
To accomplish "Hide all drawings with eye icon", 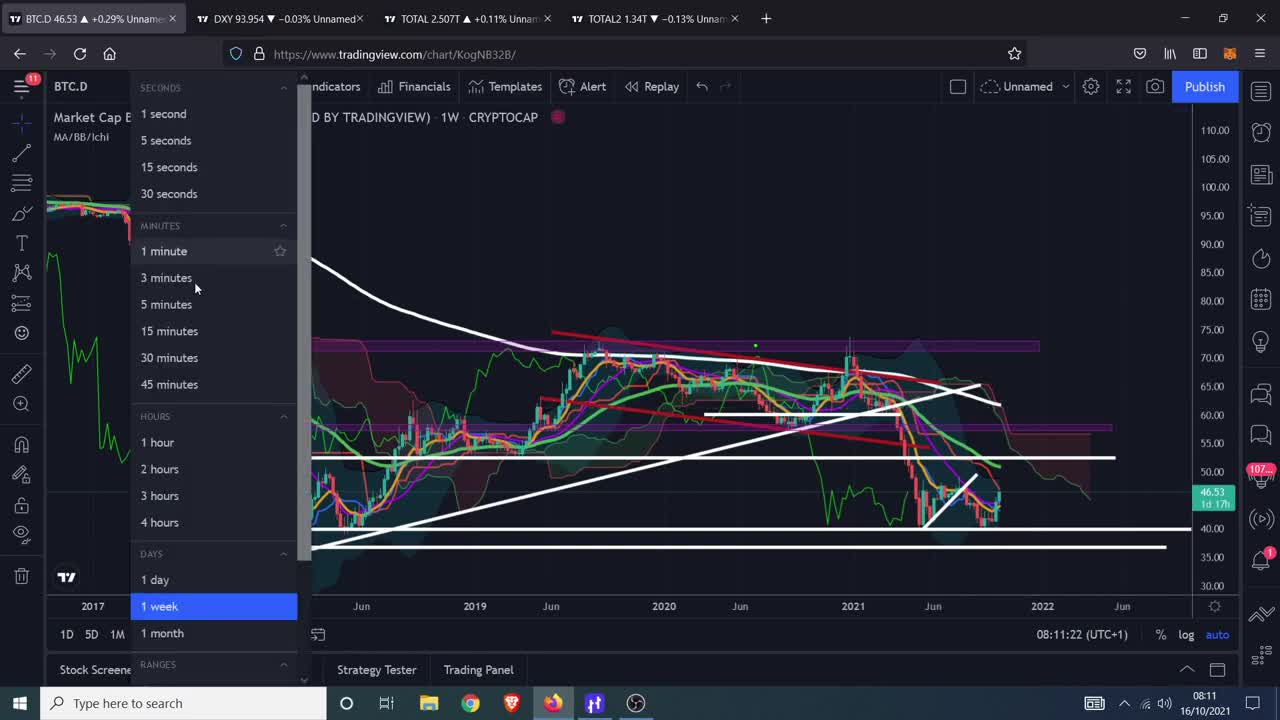I will pos(22,535).
